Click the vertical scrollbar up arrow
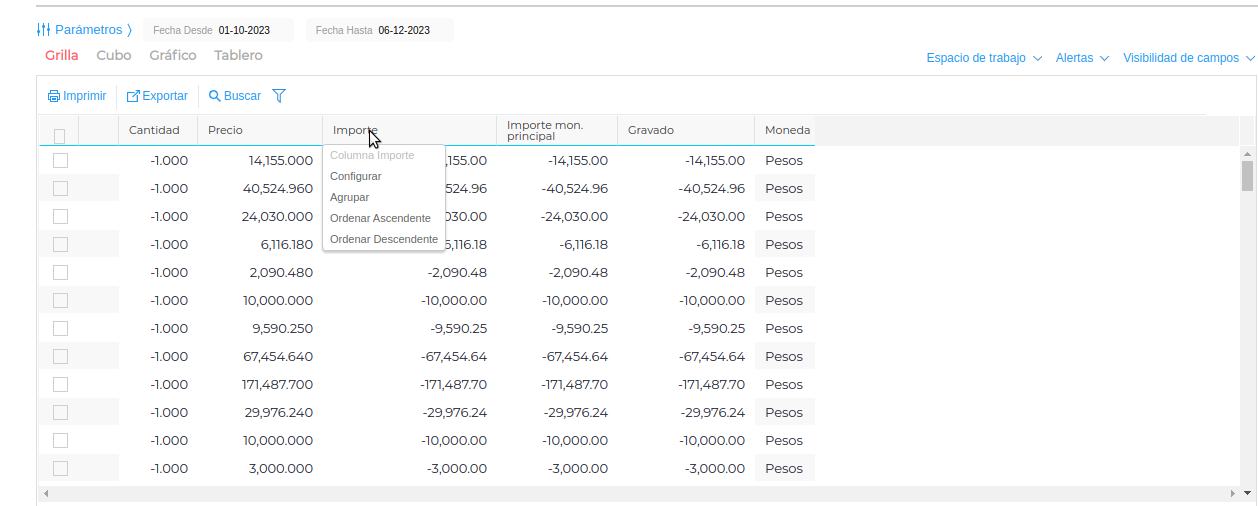The width and height of the screenshot is (1258, 506). pos(1247,154)
